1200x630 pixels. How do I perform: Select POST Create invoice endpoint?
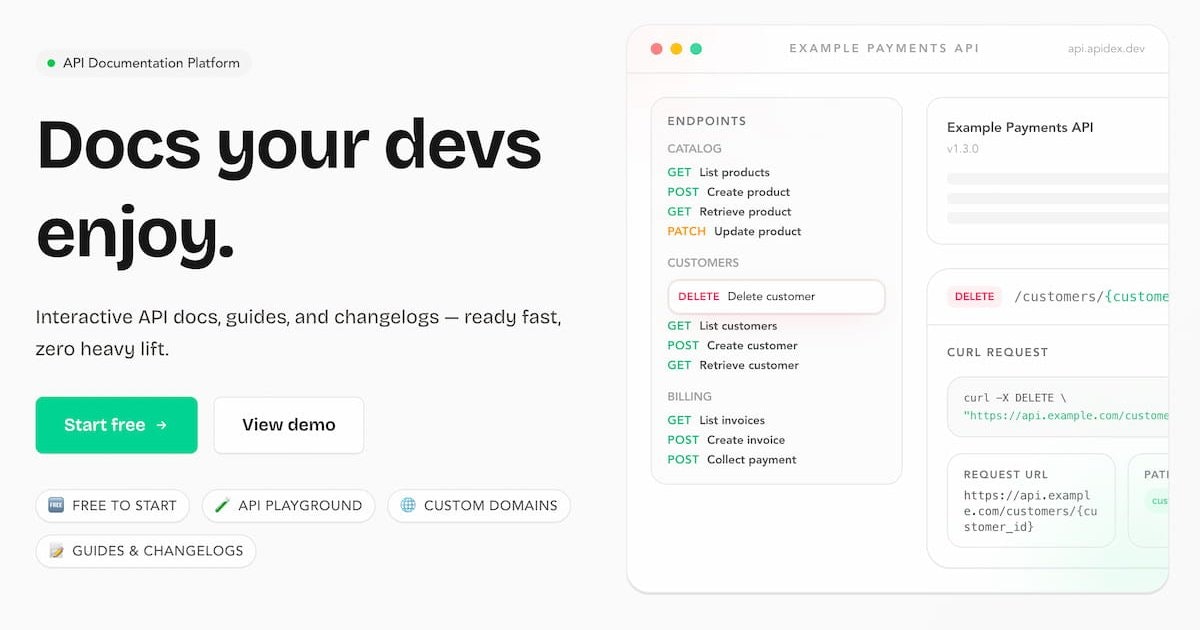726,440
